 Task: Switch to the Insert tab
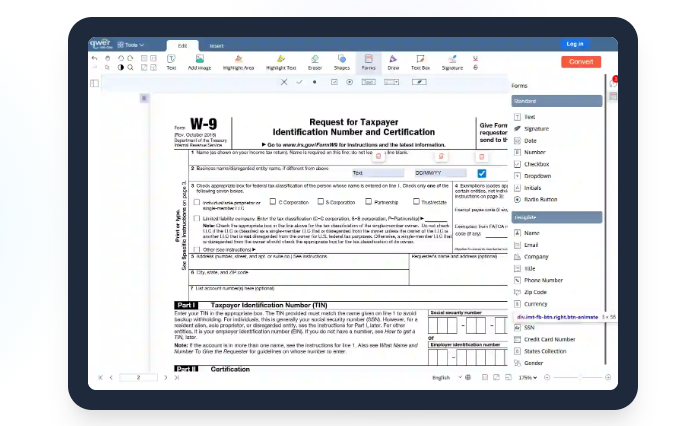(x=217, y=46)
